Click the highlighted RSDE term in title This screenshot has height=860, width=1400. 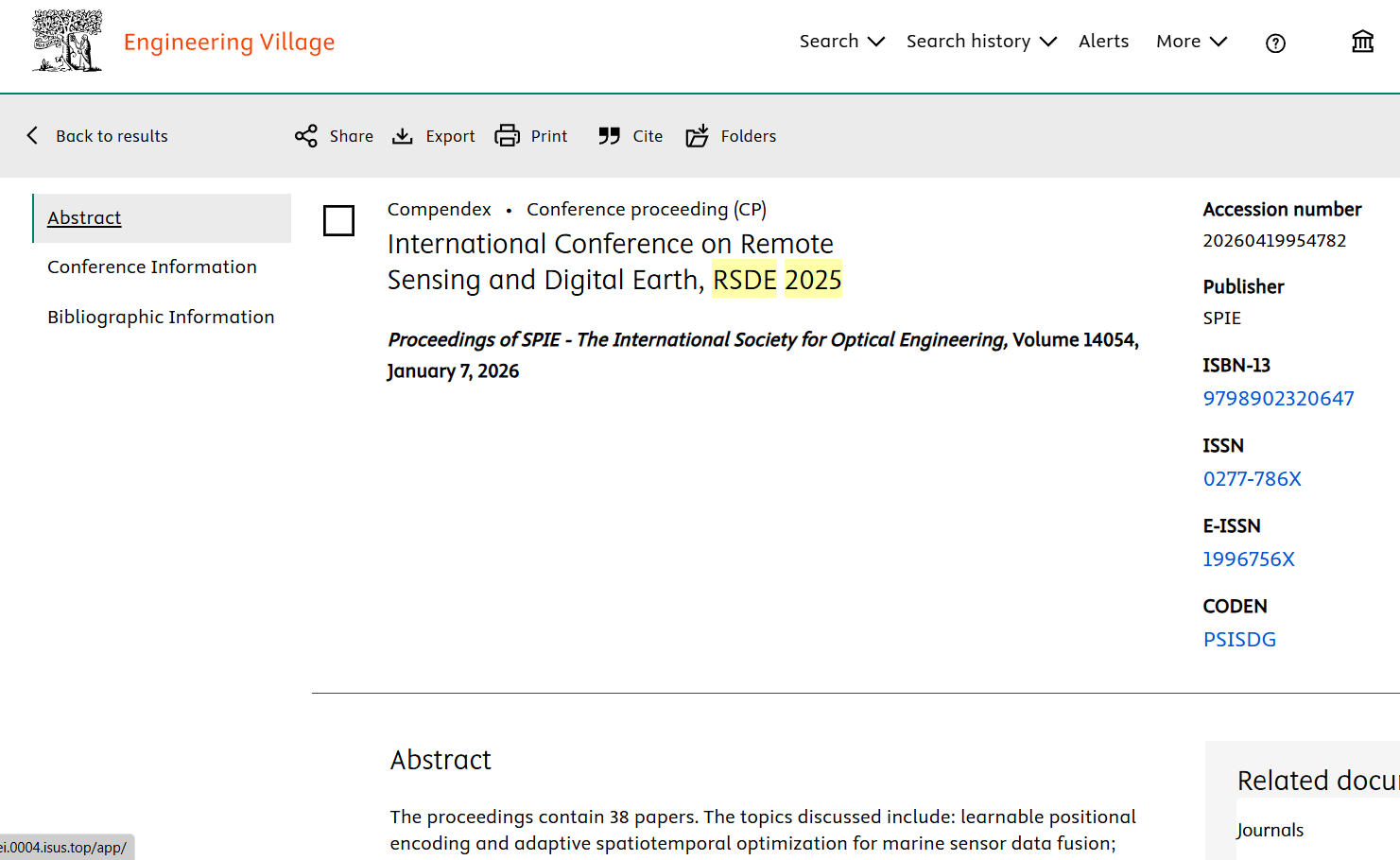click(x=745, y=280)
